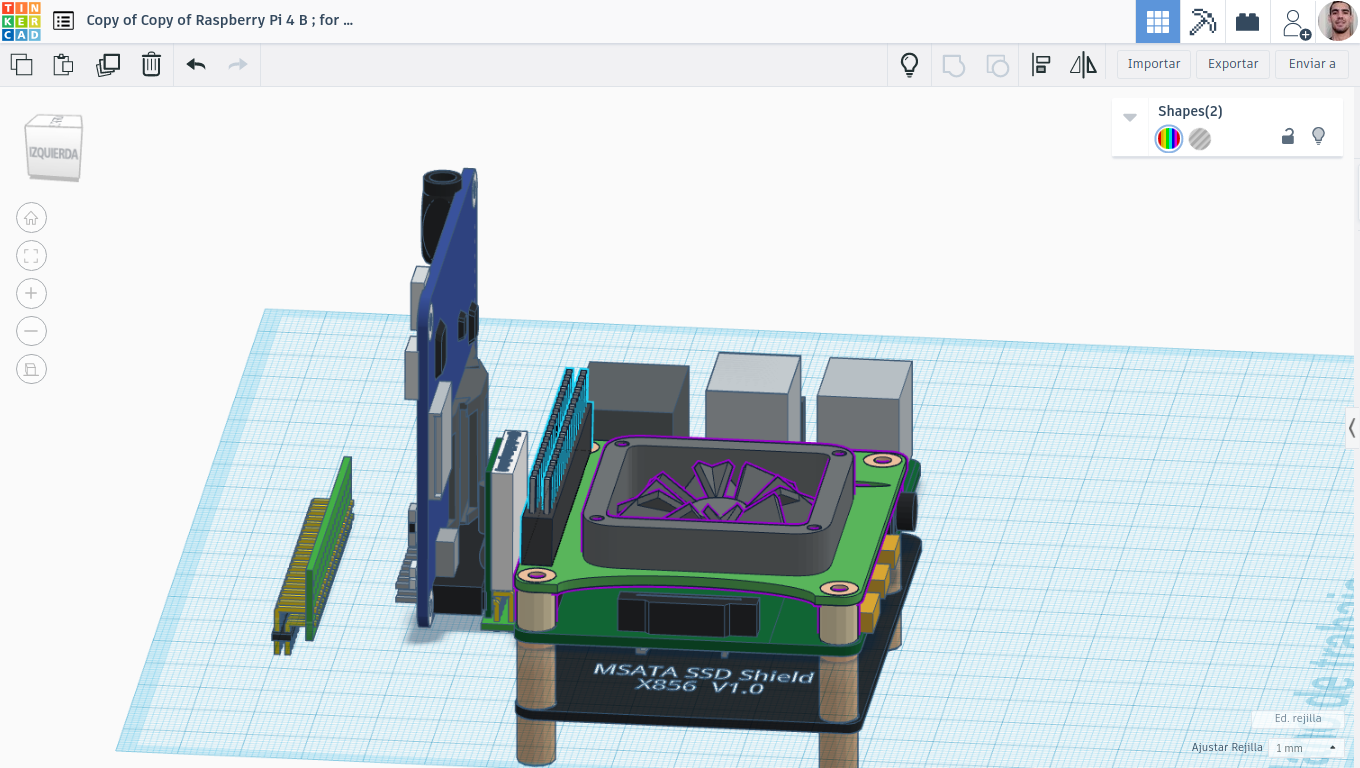Screen dimensions: 1360x768
Task: Invite a collaborator with add-person icon
Action: [1295, 23]
